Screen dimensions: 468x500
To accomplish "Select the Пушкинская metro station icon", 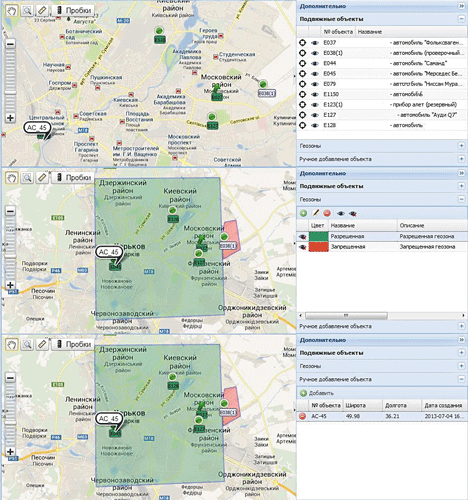I will tap(98, 88).
